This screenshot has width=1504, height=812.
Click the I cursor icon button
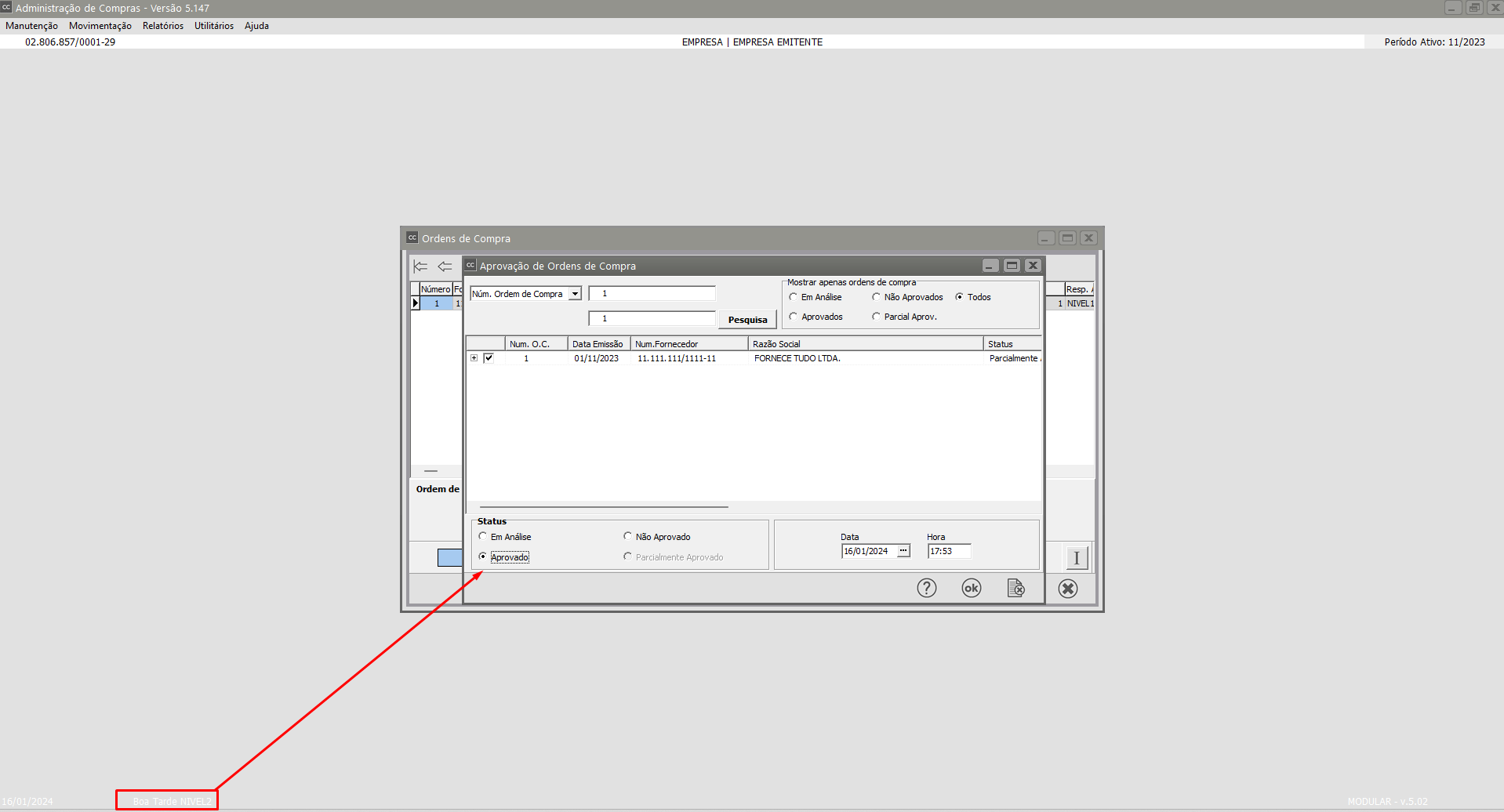[x=1076, y=558]
